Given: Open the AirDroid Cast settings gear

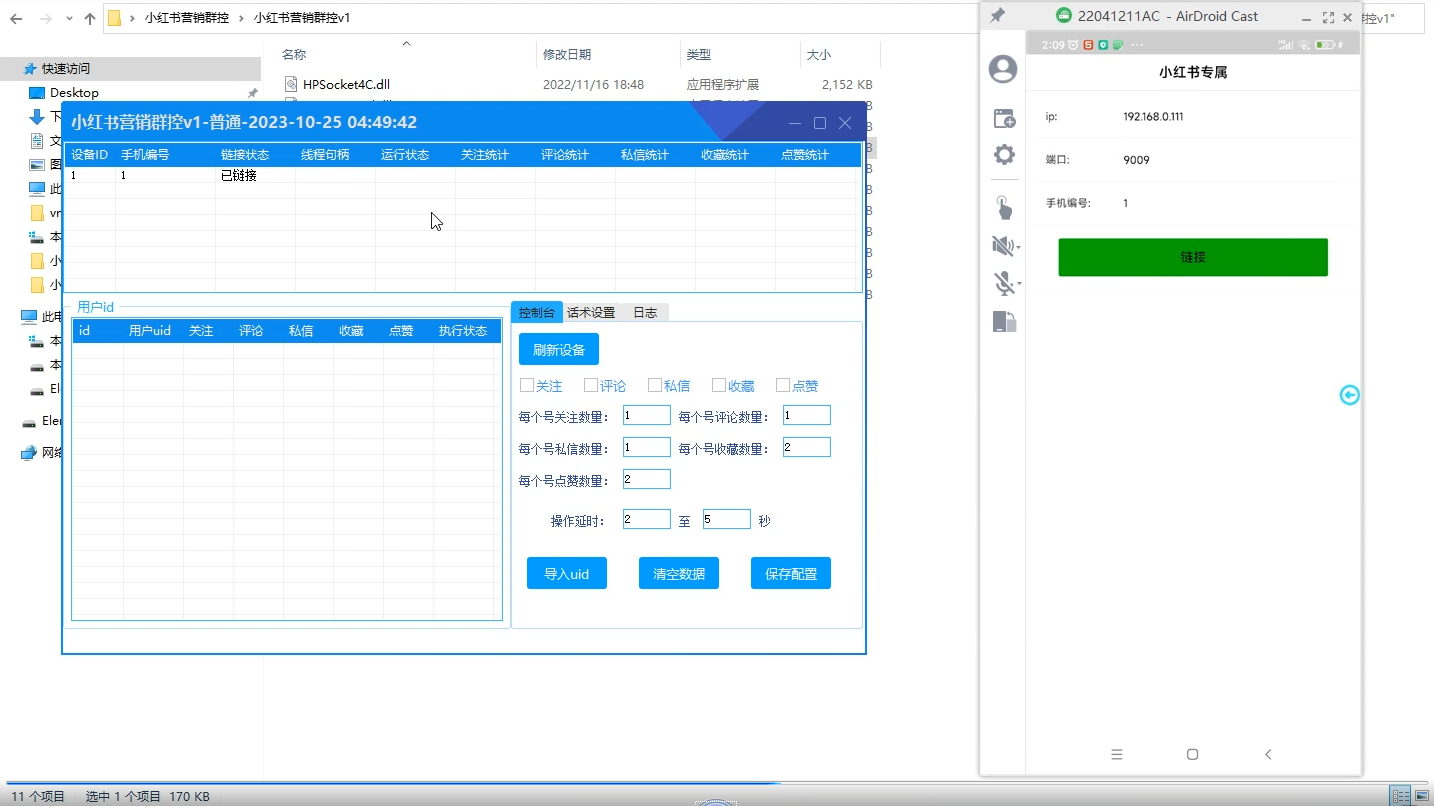Looking at the screenshot, I should [1003, 155].
